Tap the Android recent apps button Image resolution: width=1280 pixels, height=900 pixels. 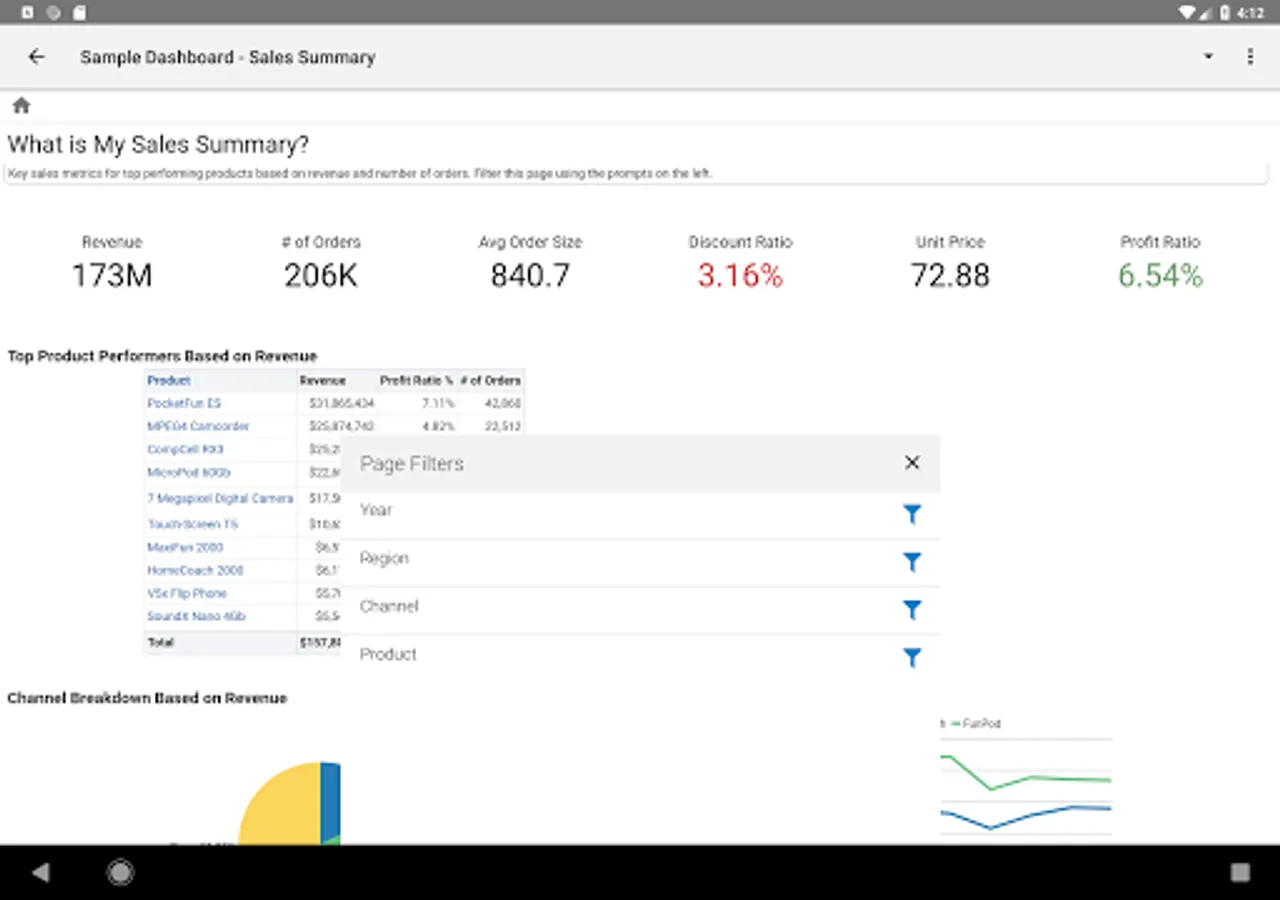pyautogui.click(x=1240, y=872)
